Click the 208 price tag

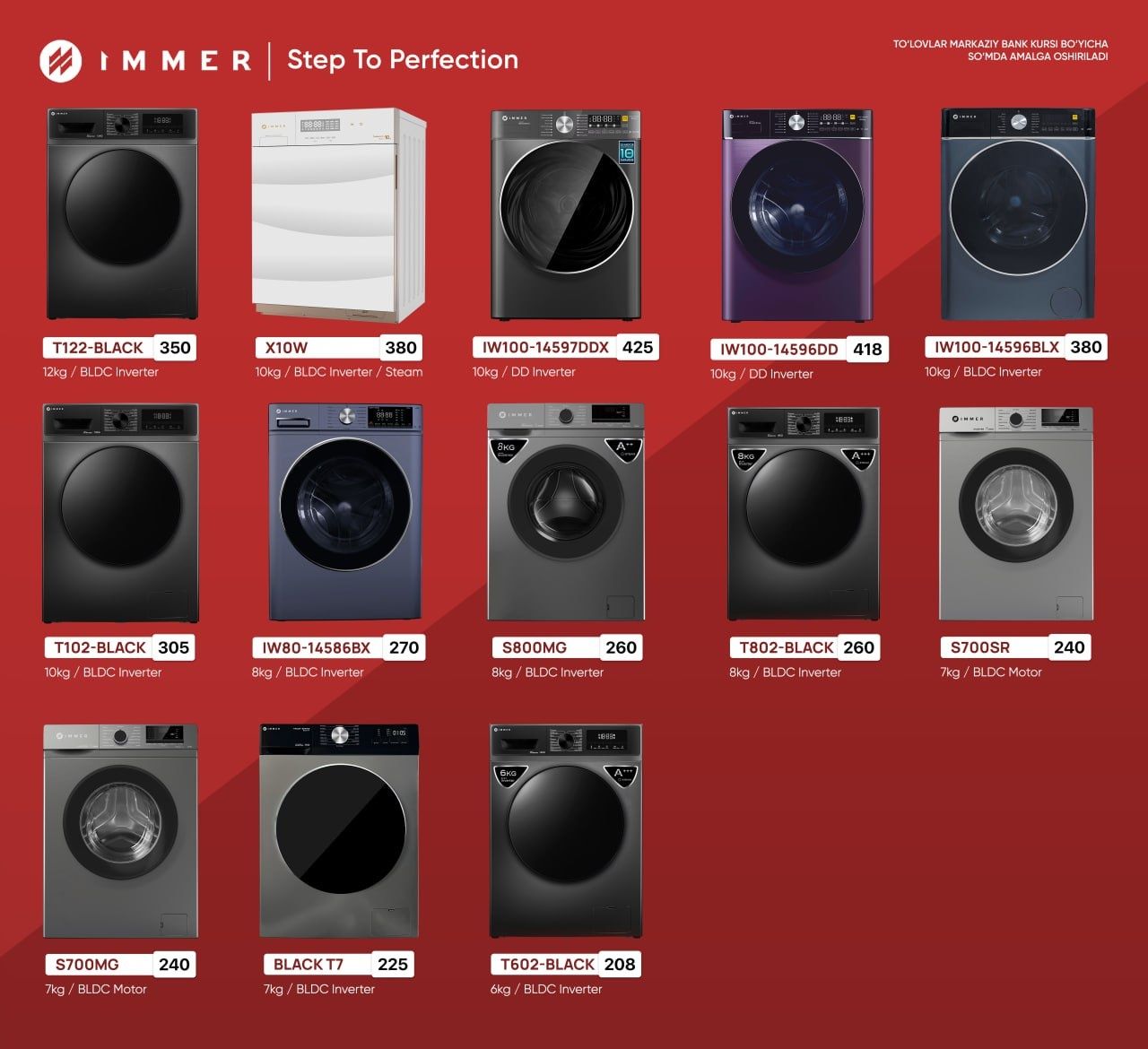point(620,965)
